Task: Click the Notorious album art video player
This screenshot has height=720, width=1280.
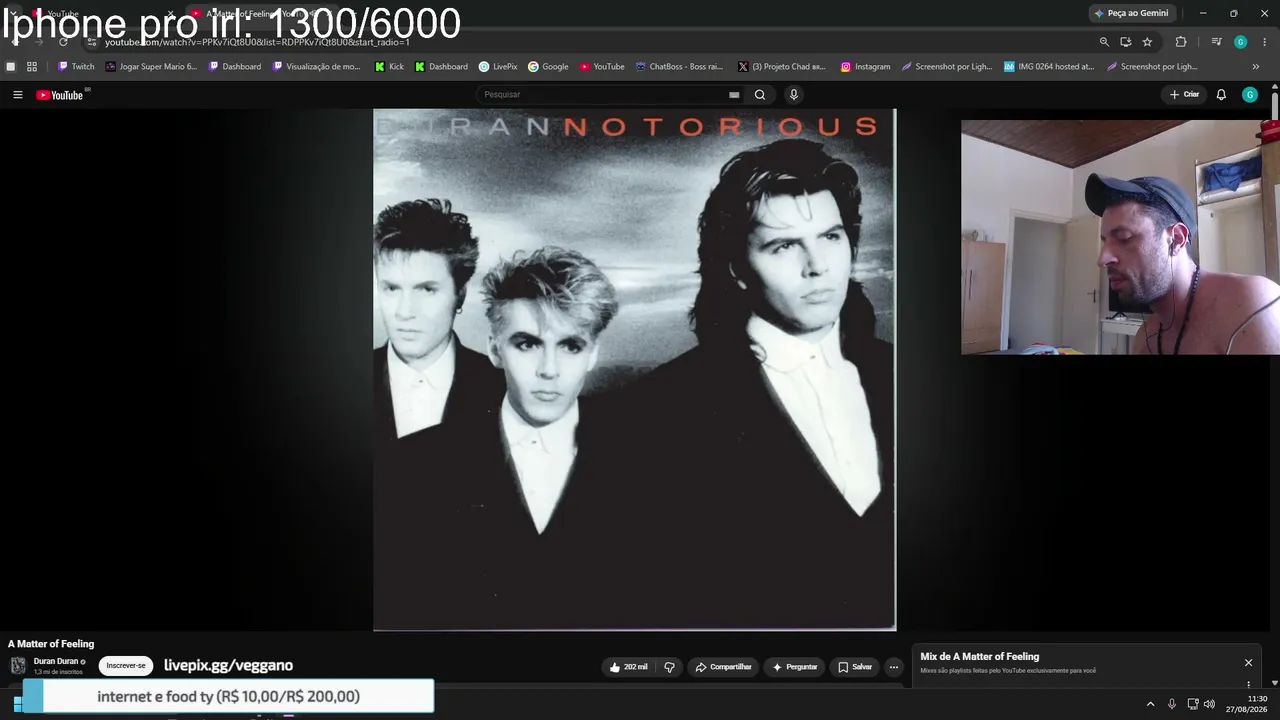Action: pyautogui.click(x=635, y=370)
